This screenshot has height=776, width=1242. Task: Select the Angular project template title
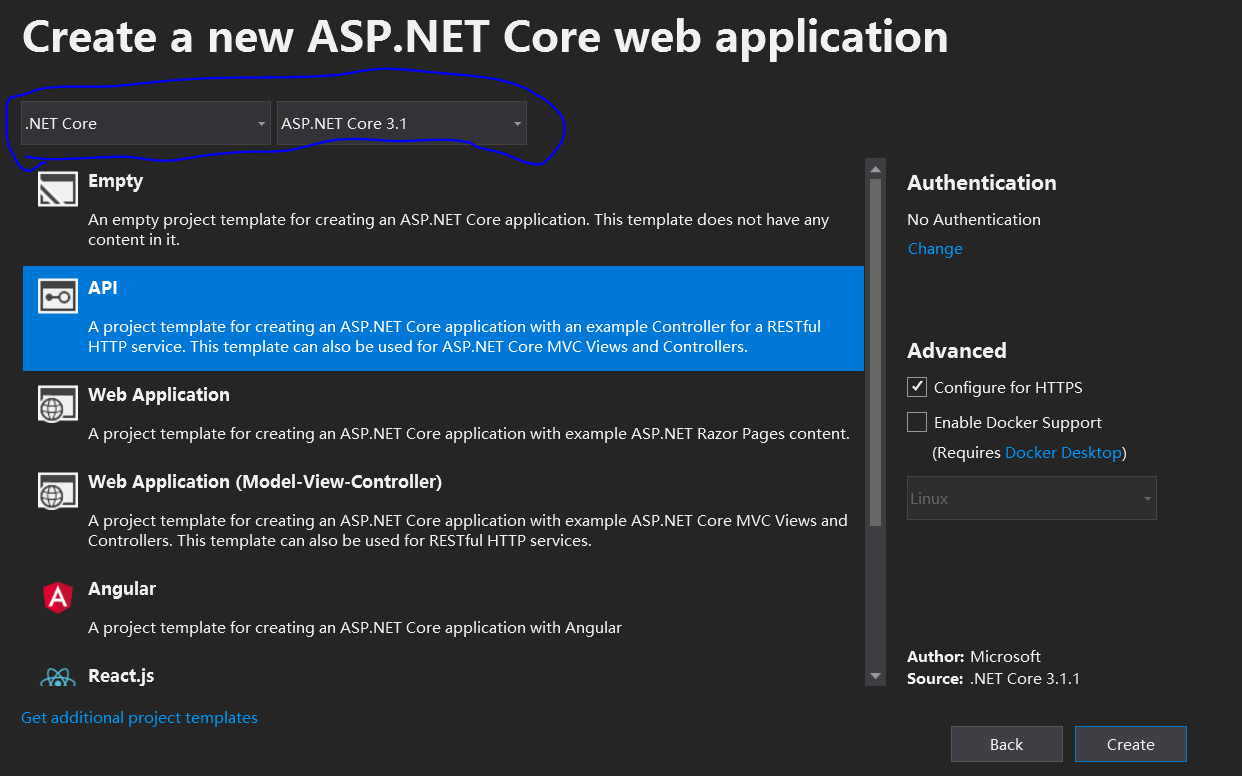pyautogui.click(x=122, y=589)
